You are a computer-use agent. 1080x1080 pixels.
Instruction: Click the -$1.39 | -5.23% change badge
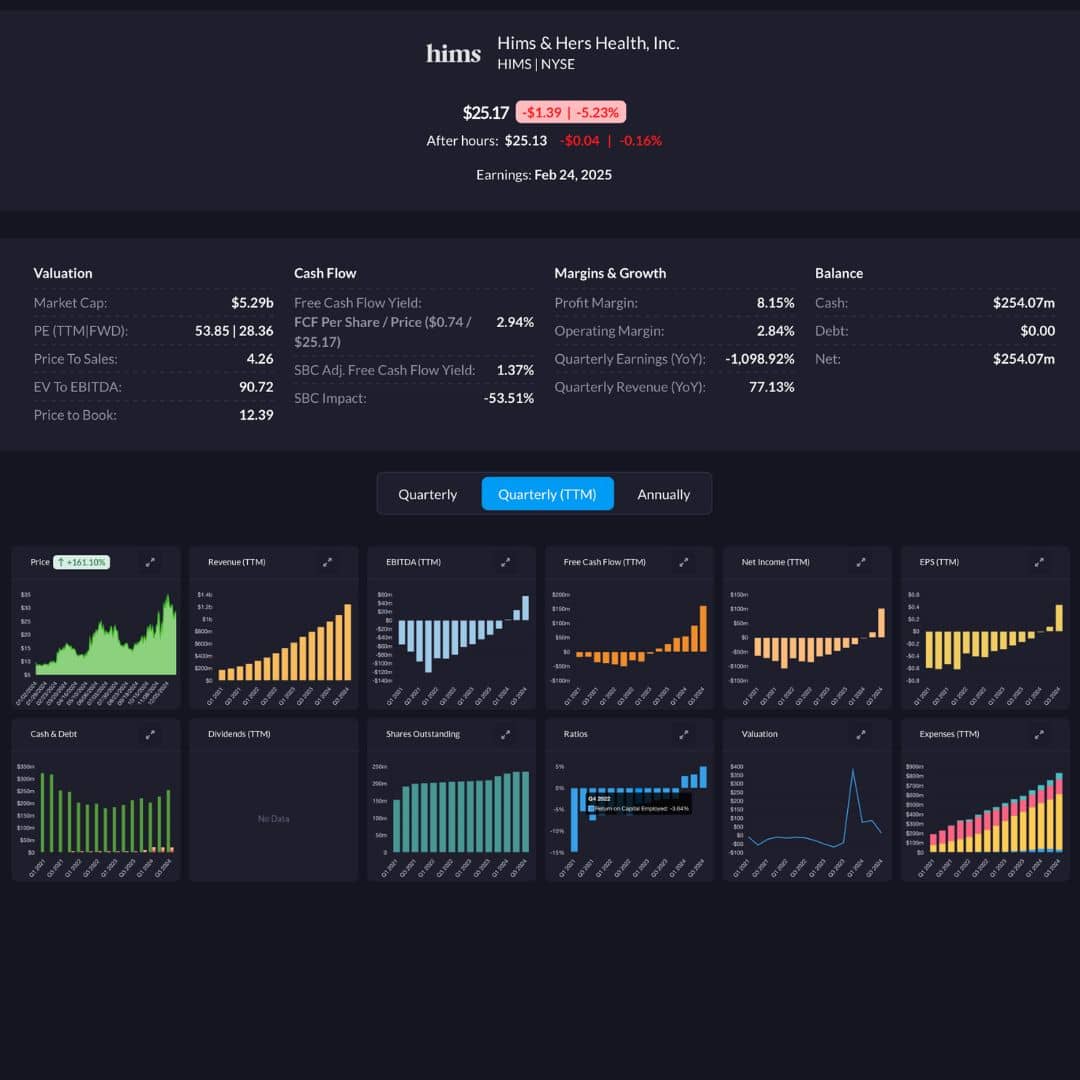[570, 112]
